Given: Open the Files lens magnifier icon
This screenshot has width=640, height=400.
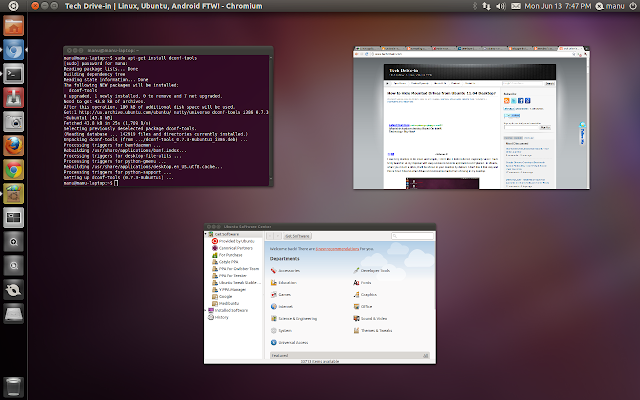Looking at the screenshot, I should [x=13, y=266].
